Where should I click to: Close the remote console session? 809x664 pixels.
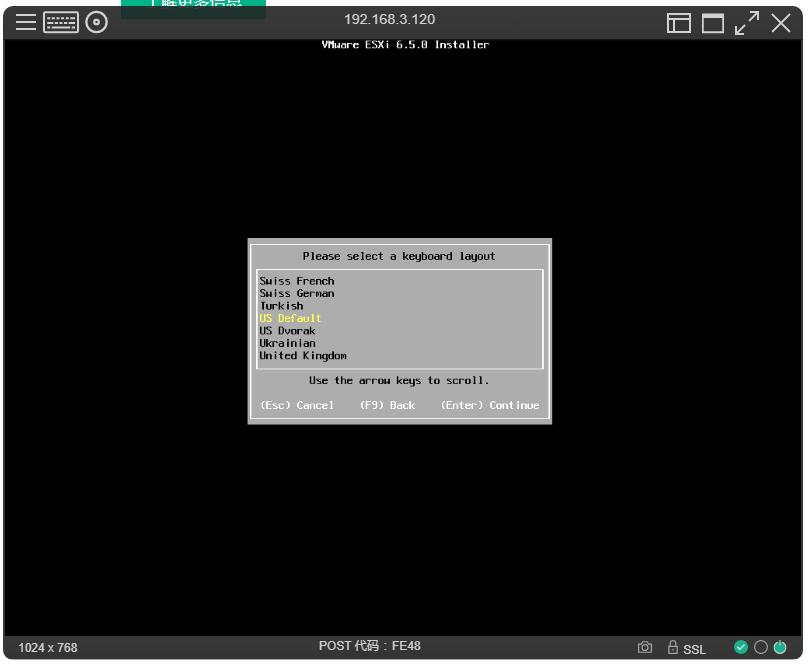tap(781, 23)
